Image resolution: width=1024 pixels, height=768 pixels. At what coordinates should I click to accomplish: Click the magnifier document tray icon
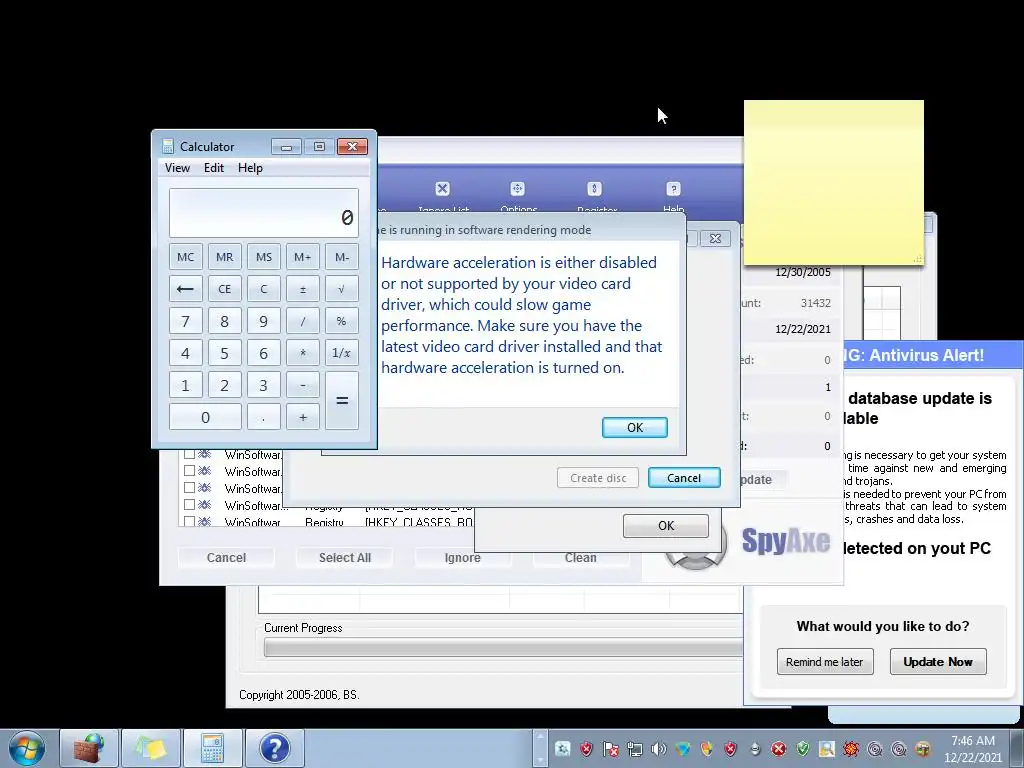coord(827,749)
